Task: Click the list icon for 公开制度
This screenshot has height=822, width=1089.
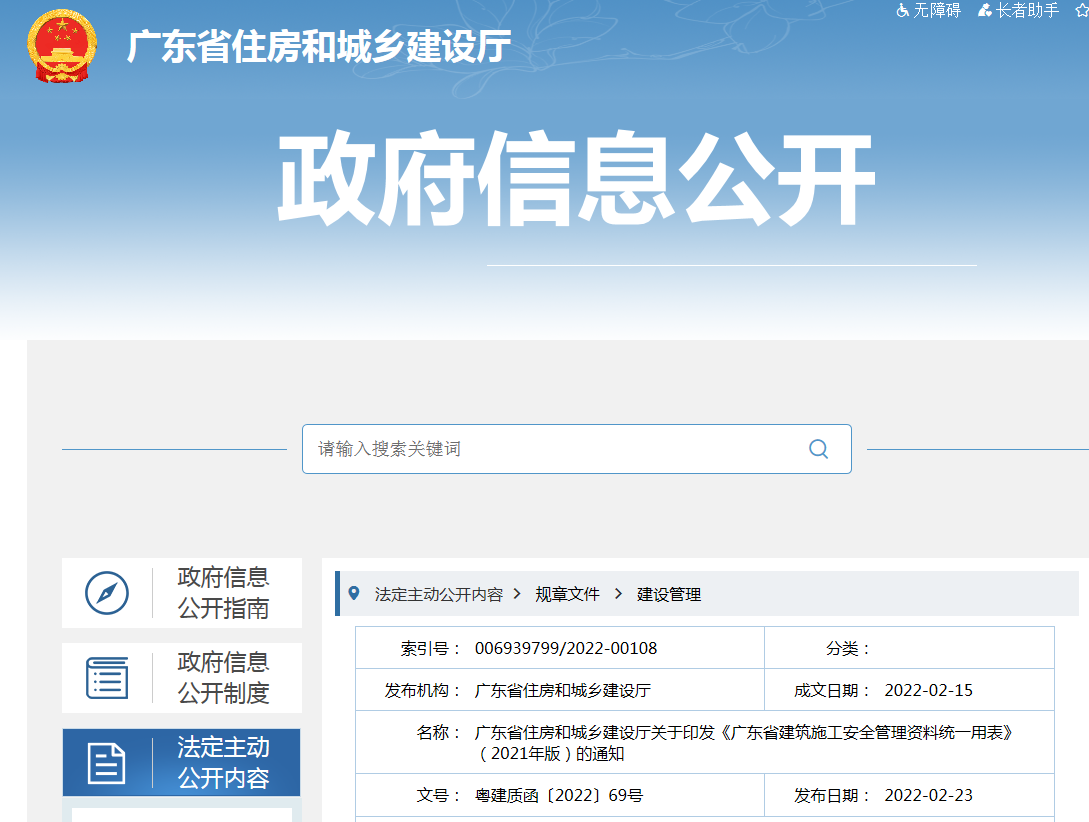Action: click(107, 678)
